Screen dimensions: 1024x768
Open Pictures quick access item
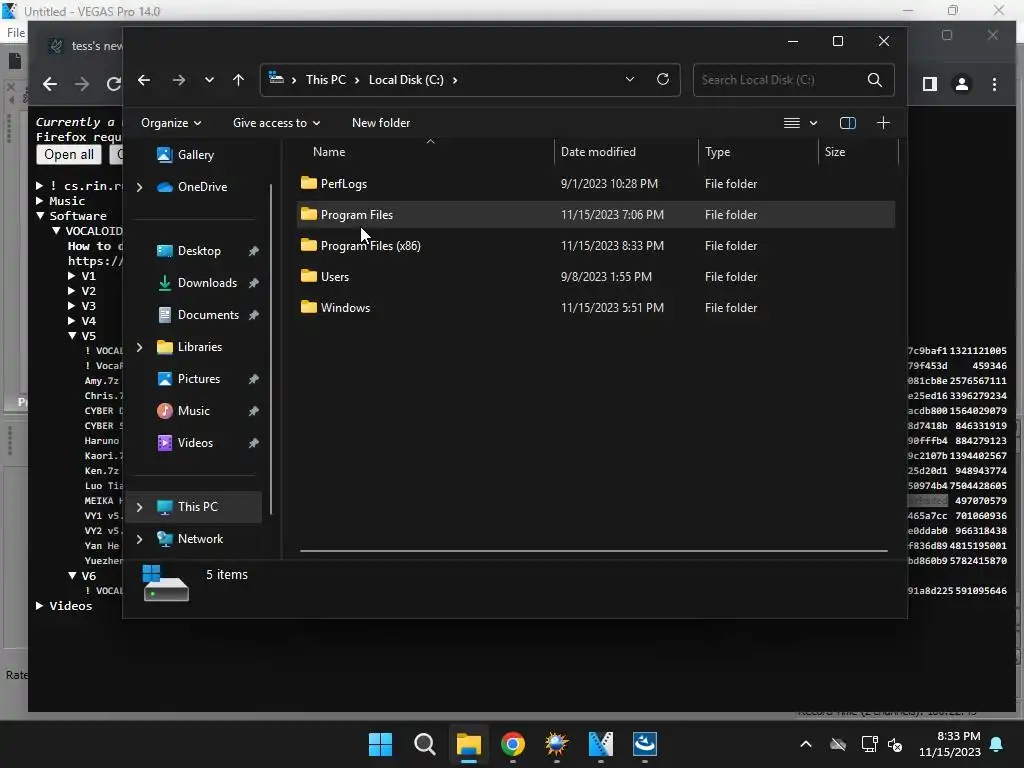(x=199, y=379)
